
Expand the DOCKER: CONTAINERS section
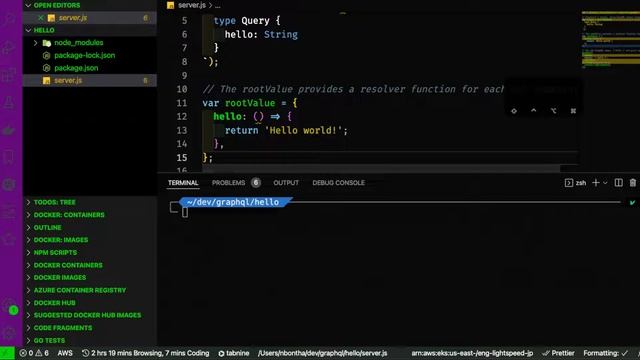[28, 215]
